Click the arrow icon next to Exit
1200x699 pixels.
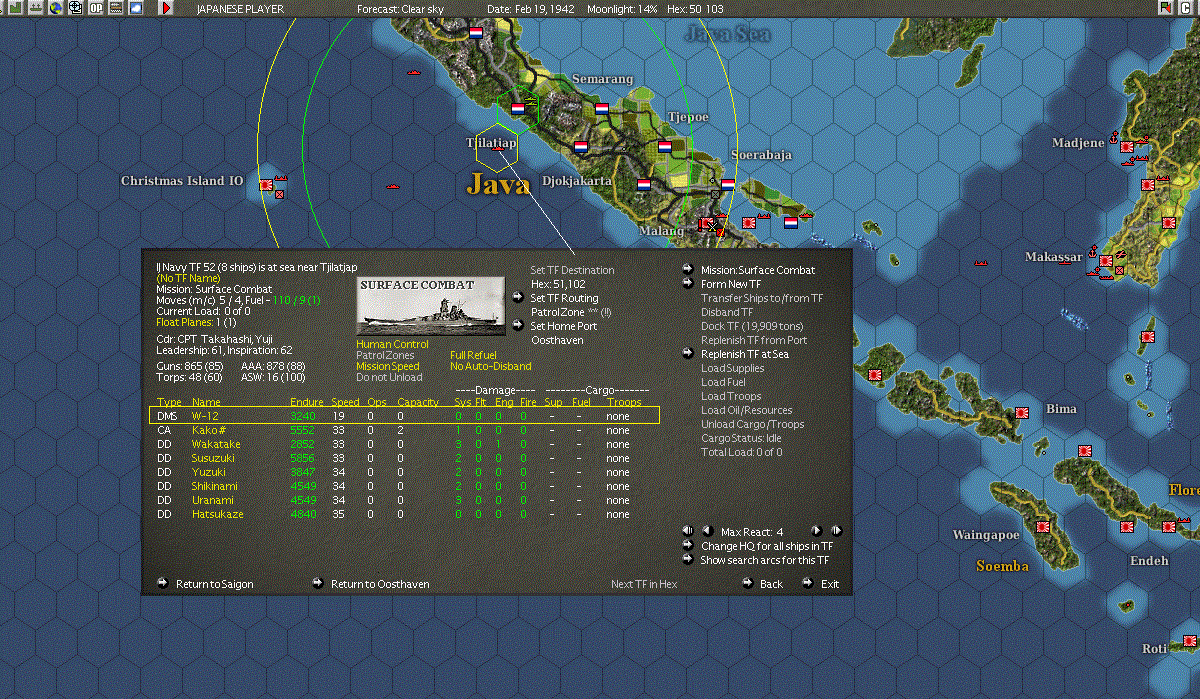point(808,583)
